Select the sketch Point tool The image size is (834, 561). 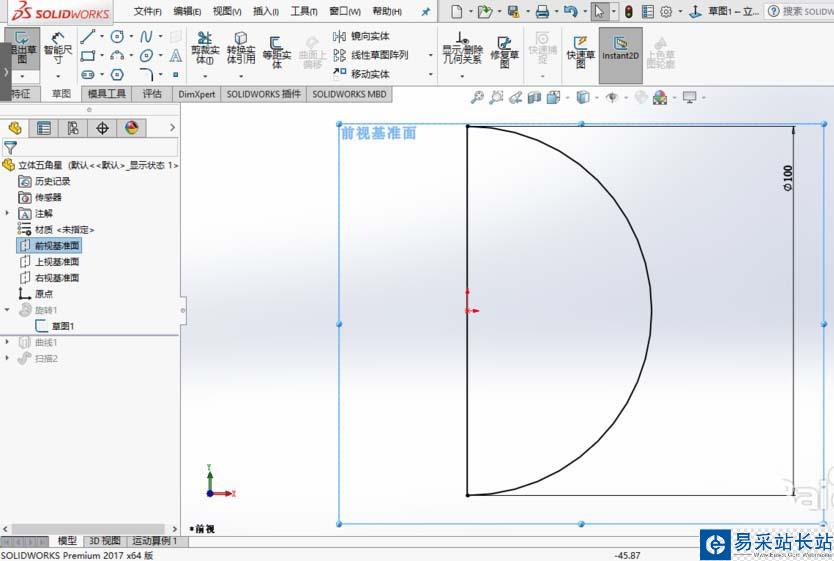pos(176,74)
